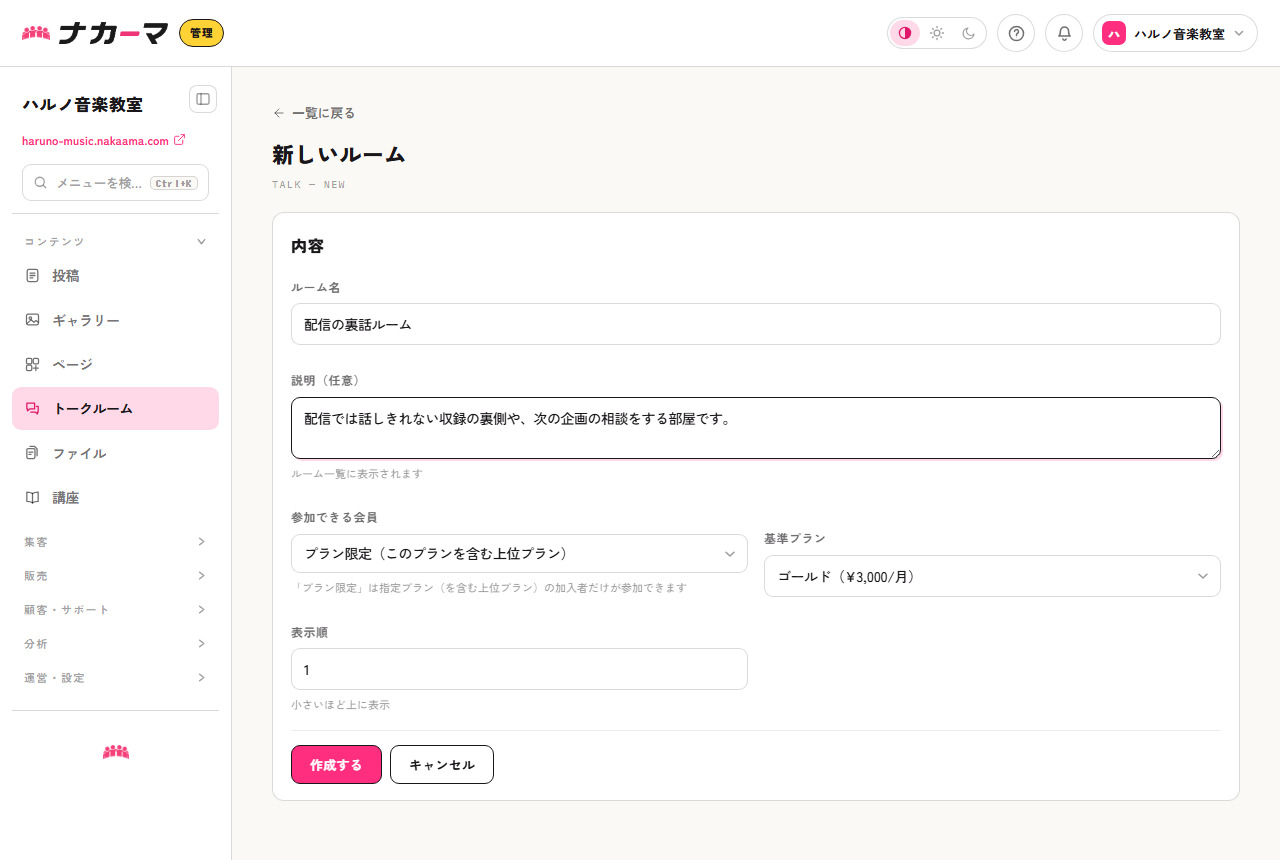Image resolution: width=1280 pixels, height=860 pixels.
Task: Click the pink ハ avatar icon
Action: coord(1114,33)
